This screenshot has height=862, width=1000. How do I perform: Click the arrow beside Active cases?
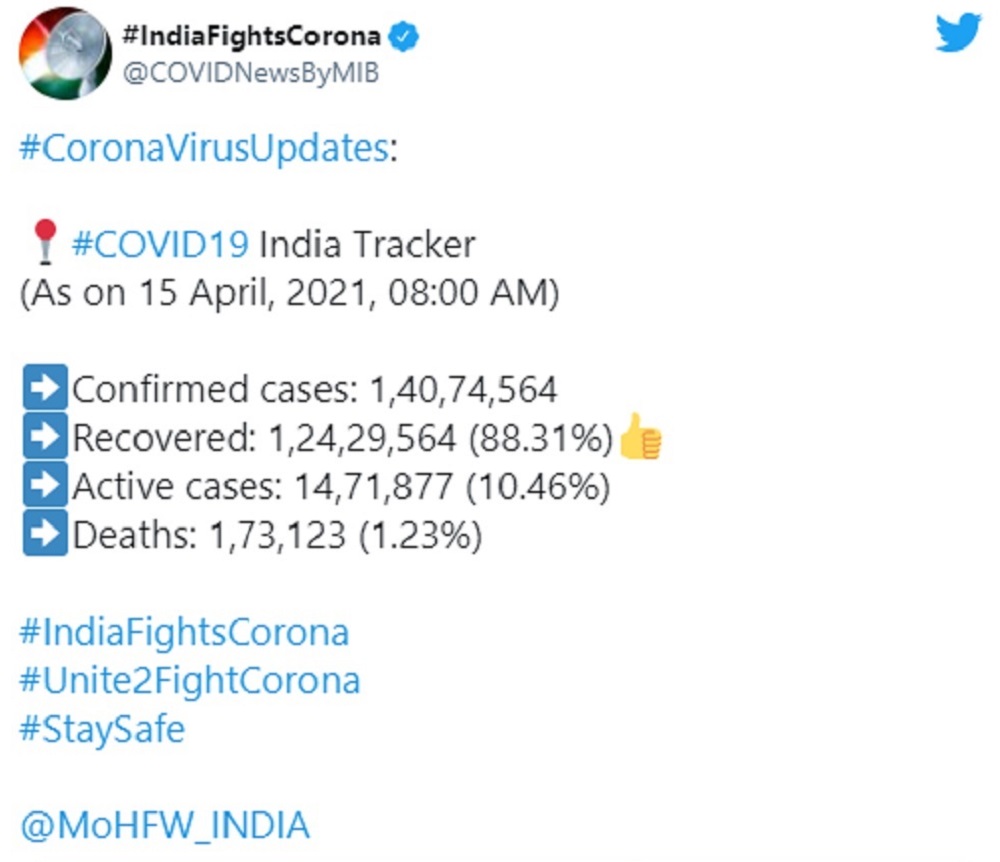pyautogui.click(x=44, y=487)
